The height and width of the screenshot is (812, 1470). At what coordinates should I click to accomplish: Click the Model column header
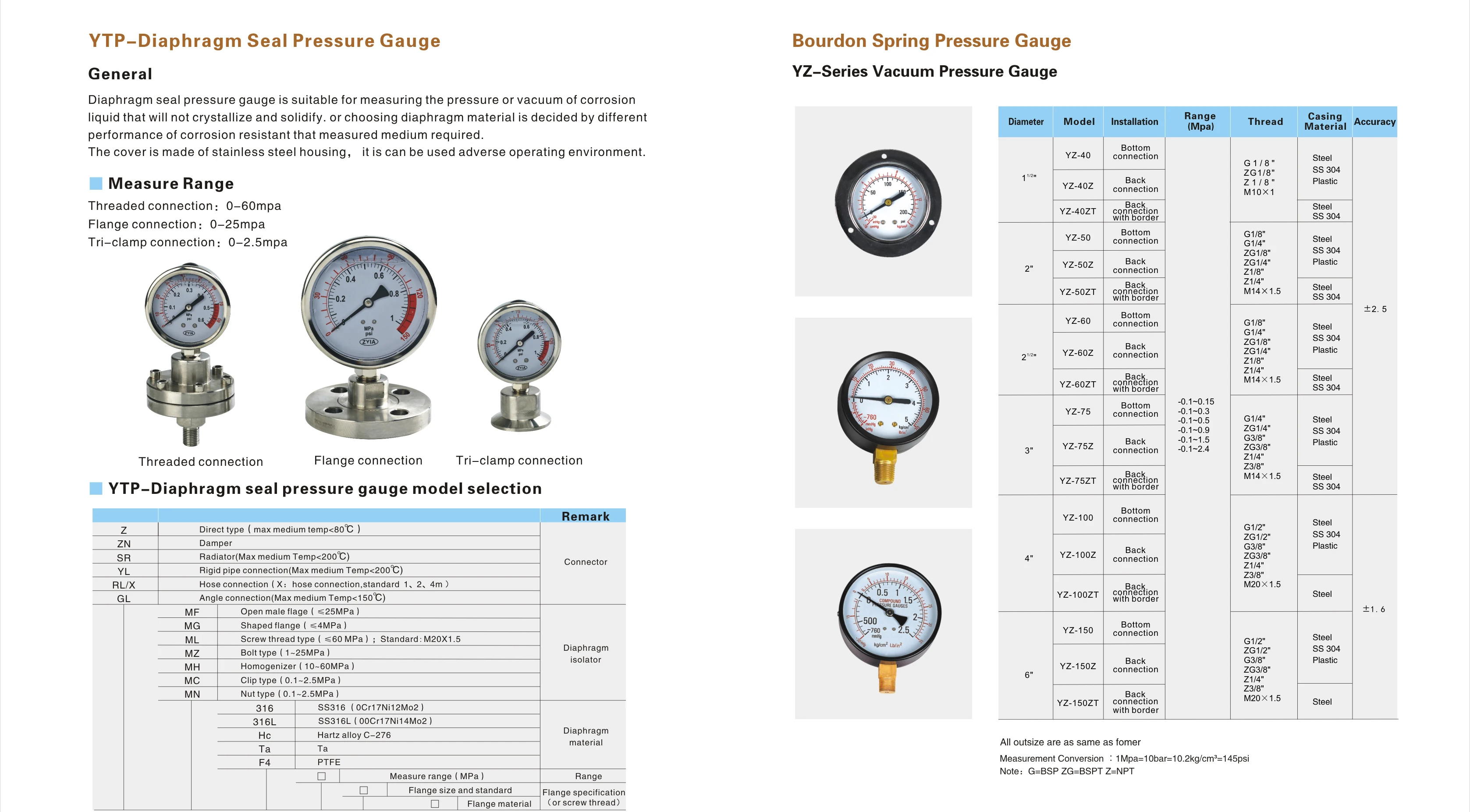pyautogui.click(x=1079, y=121)
